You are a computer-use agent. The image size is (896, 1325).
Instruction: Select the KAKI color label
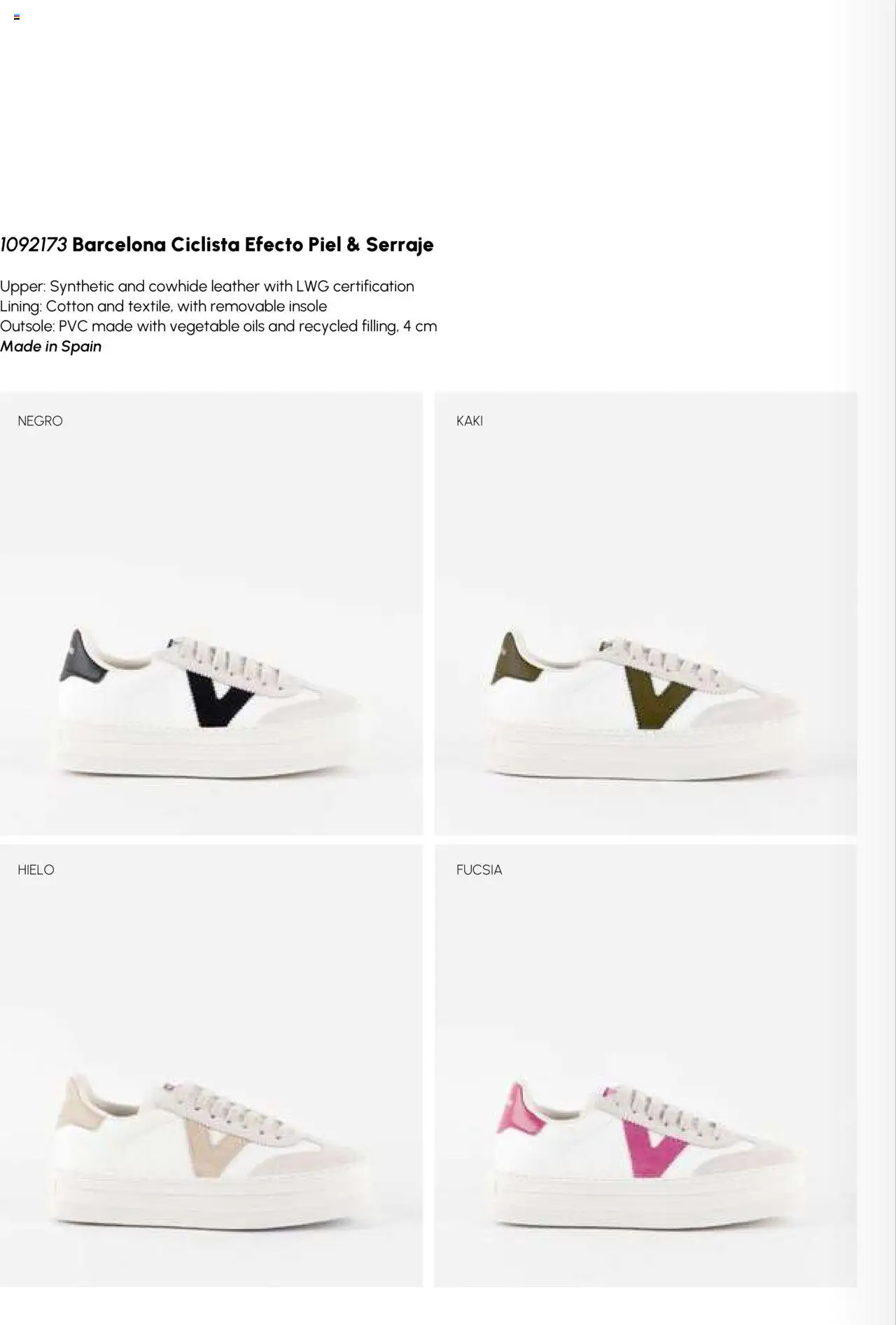pyautogui.click(x=469, y=421)
